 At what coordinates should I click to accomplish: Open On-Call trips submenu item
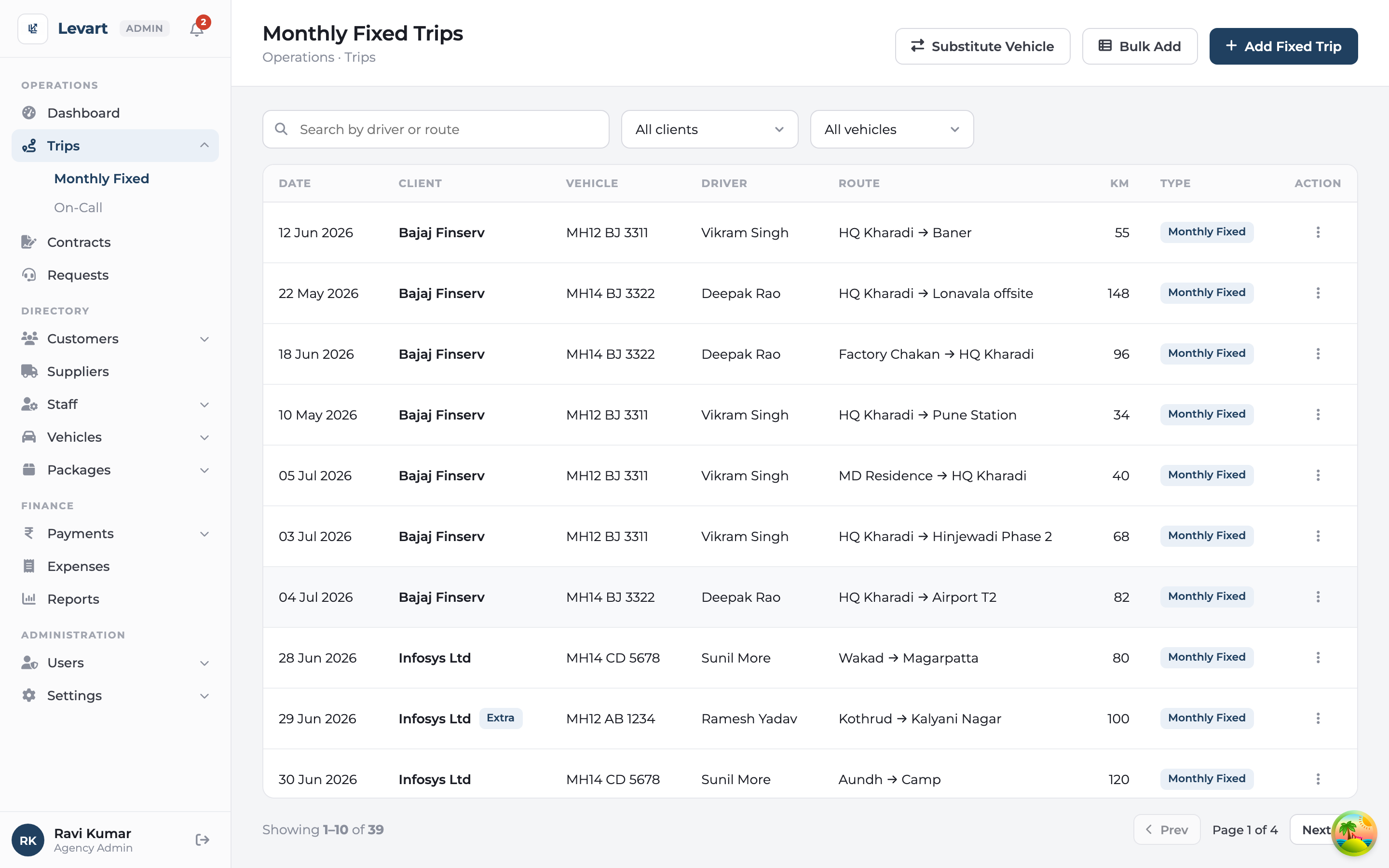[78, 208]
